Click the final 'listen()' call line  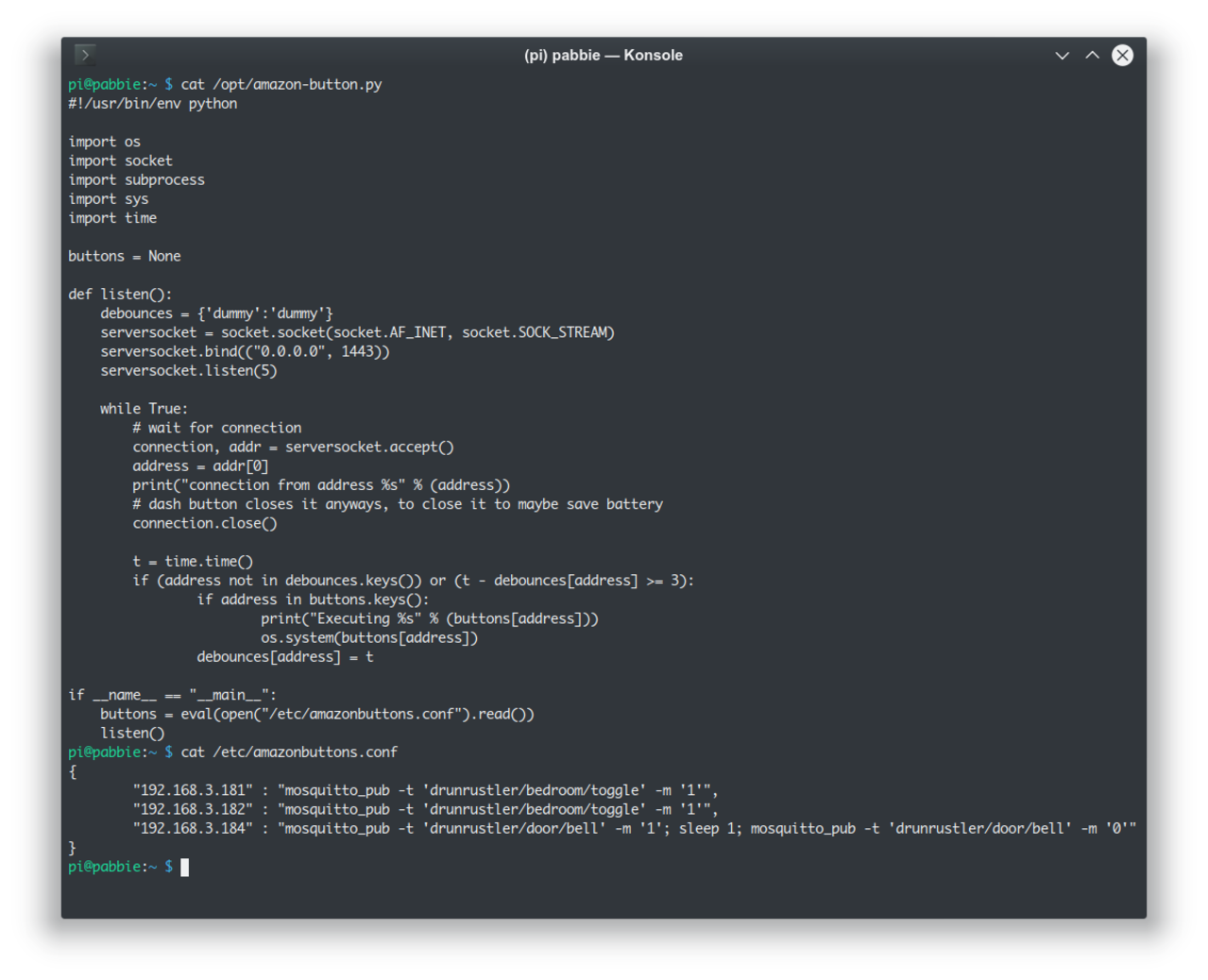[132, 734]
